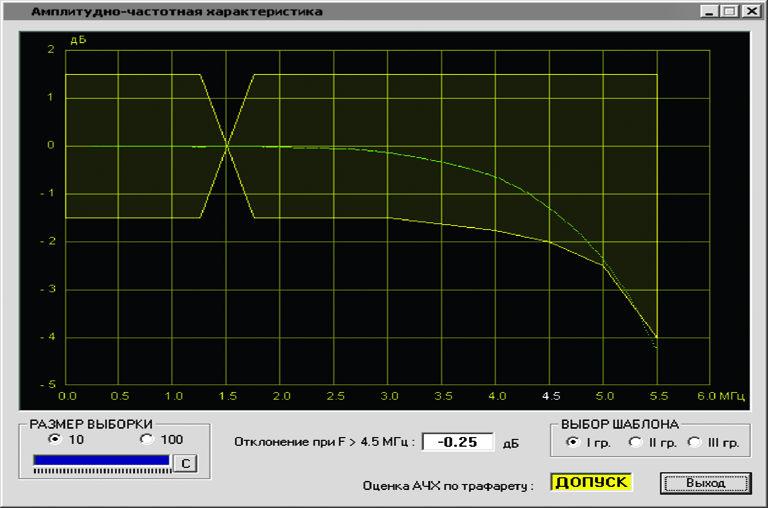
Task: Minimize the АЧХ window
Action: [x=709, y=11]
